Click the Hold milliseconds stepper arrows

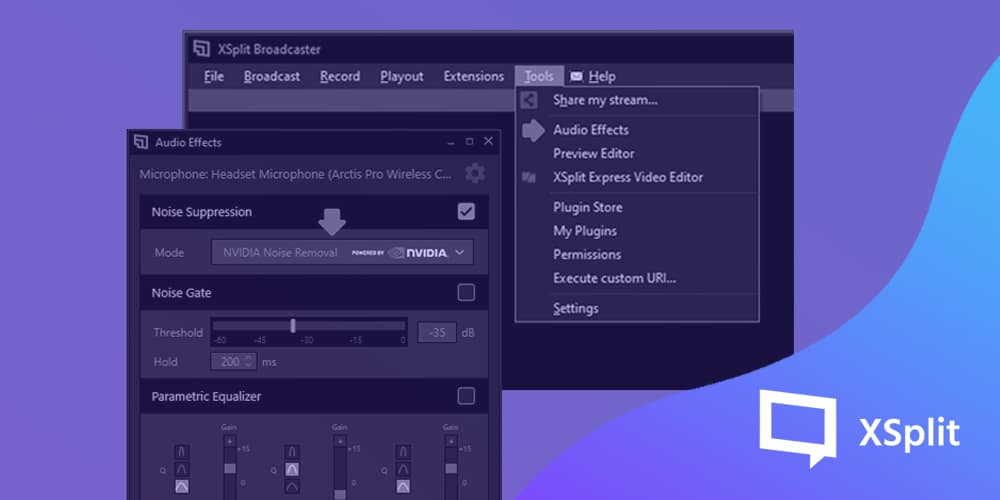click(249, 362)
